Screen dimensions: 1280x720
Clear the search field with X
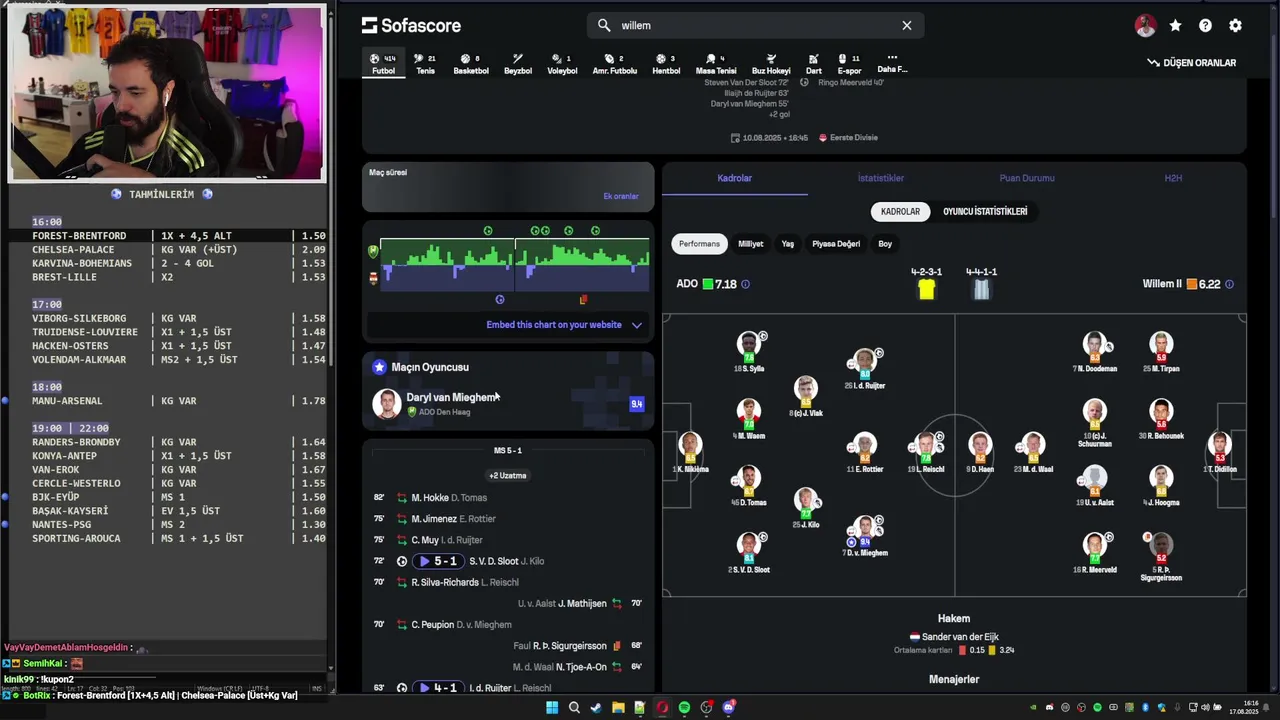[907, 25]
